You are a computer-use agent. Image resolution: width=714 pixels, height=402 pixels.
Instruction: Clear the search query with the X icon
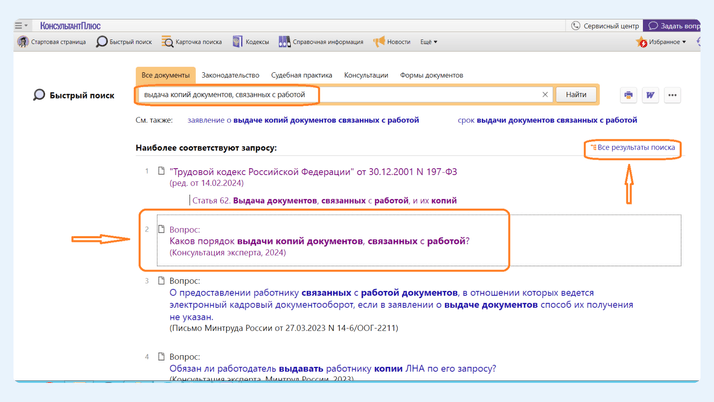[545, 95]
